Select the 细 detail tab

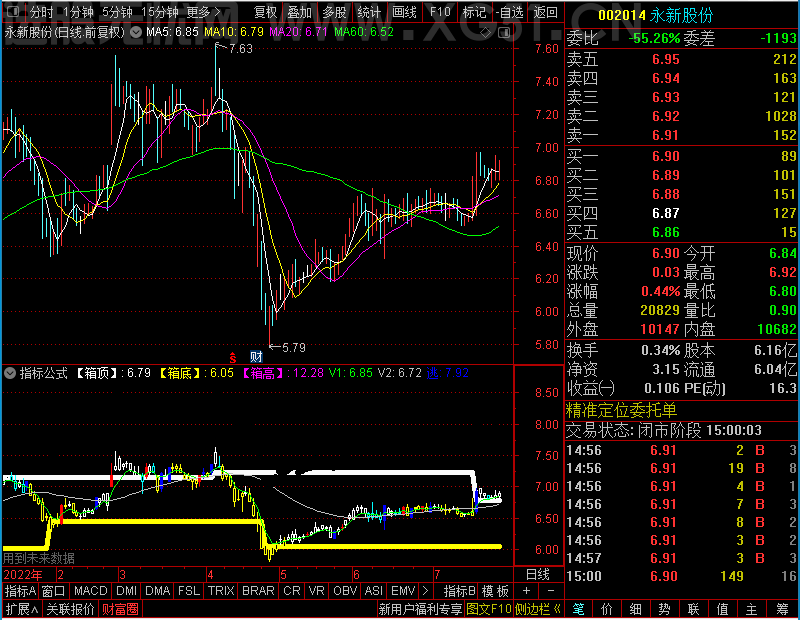[635, 609]
